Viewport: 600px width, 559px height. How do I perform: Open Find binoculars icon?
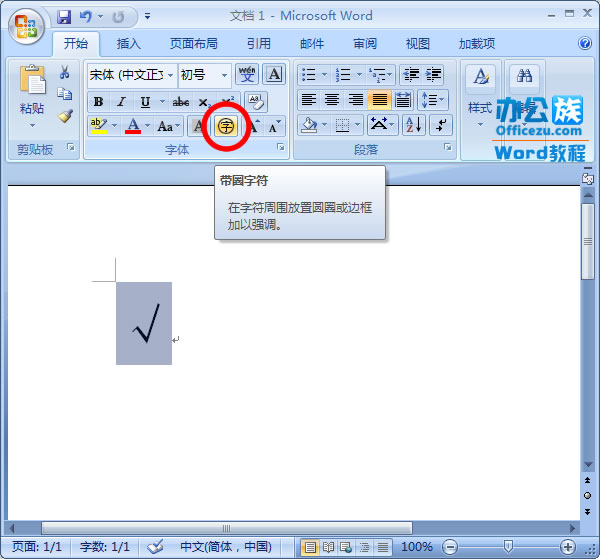(x=524, y=76)
